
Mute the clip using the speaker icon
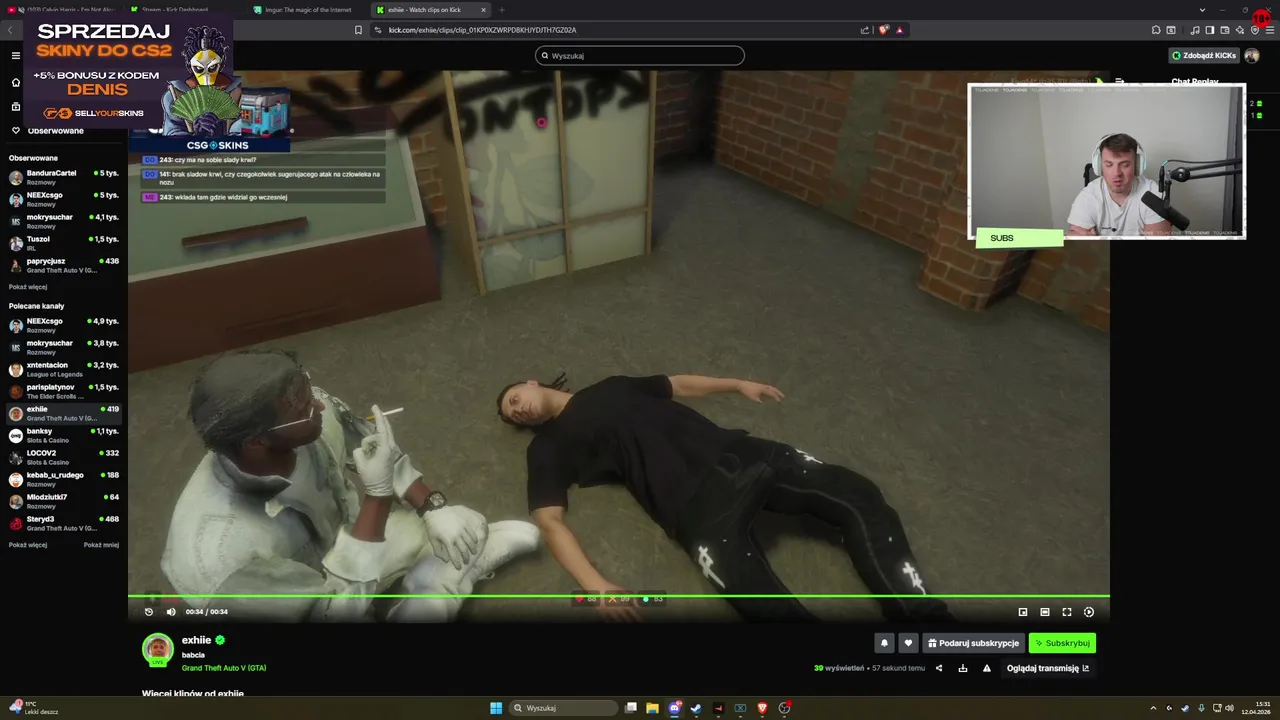(170, 612)
